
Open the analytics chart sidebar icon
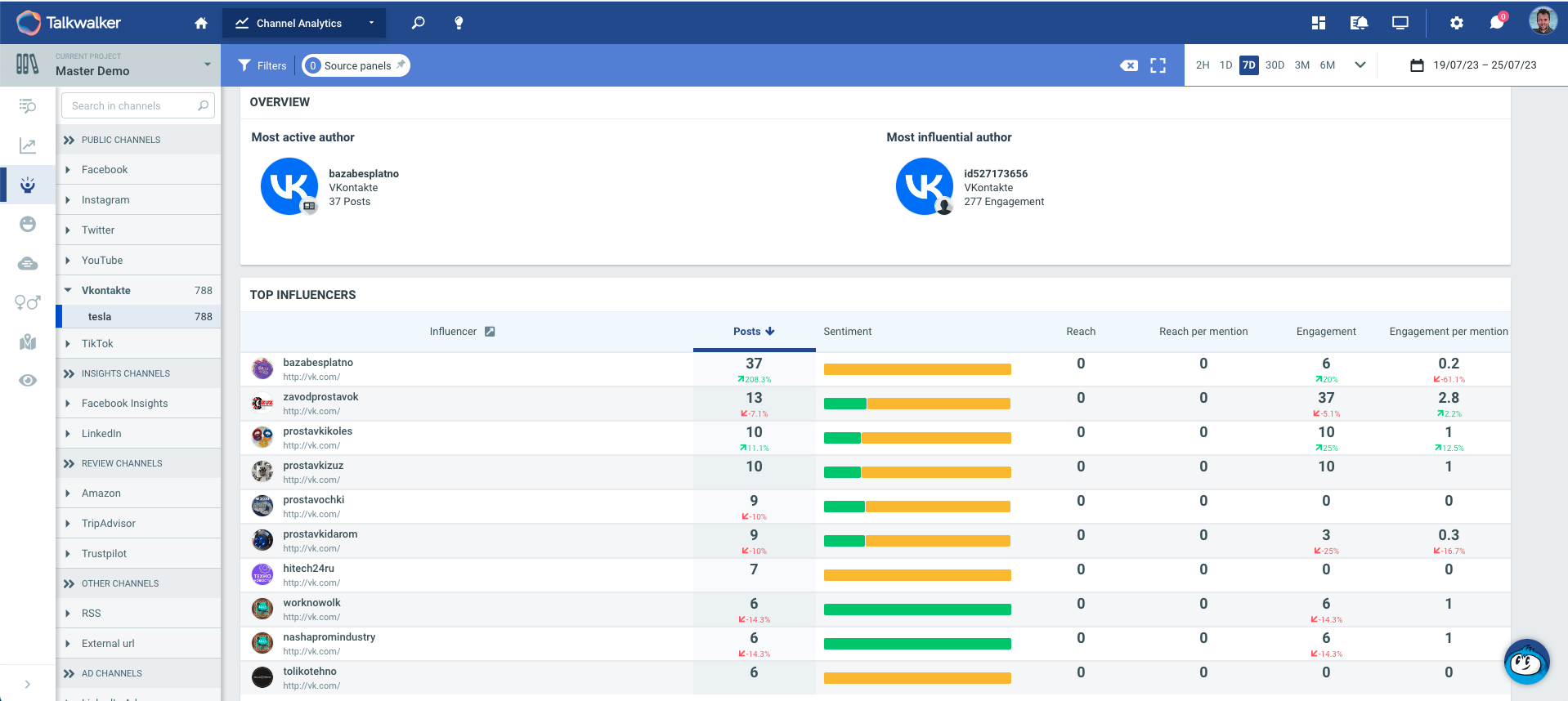(28, 145)
